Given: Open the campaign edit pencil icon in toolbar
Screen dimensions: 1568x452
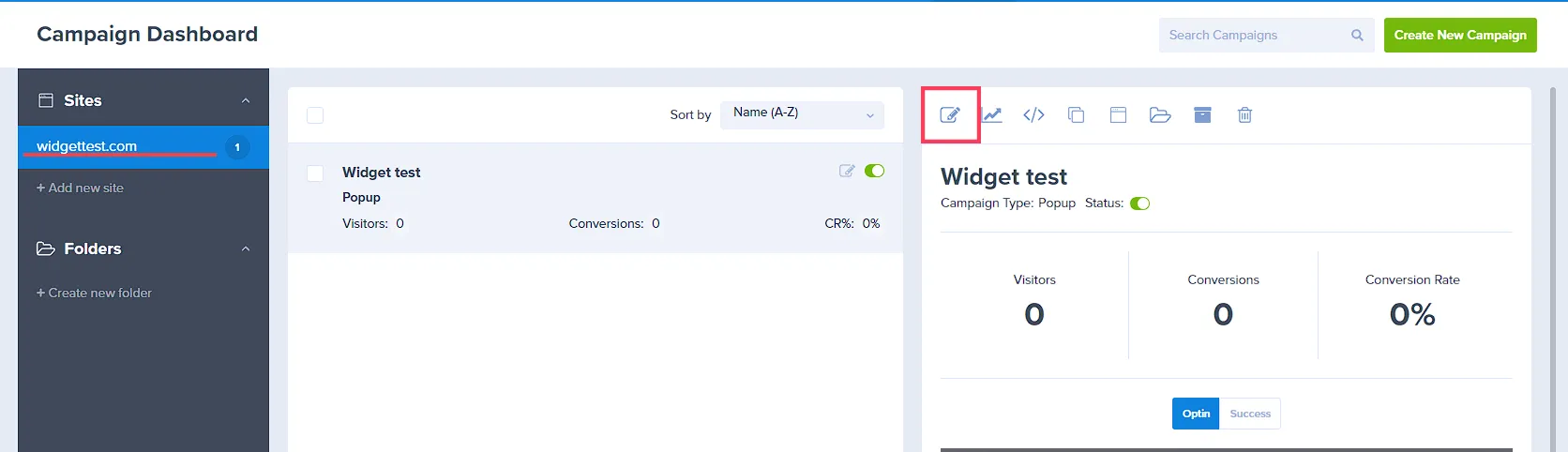Looking at the screenshot, I should pyautogui.click(x=950, y=114).
